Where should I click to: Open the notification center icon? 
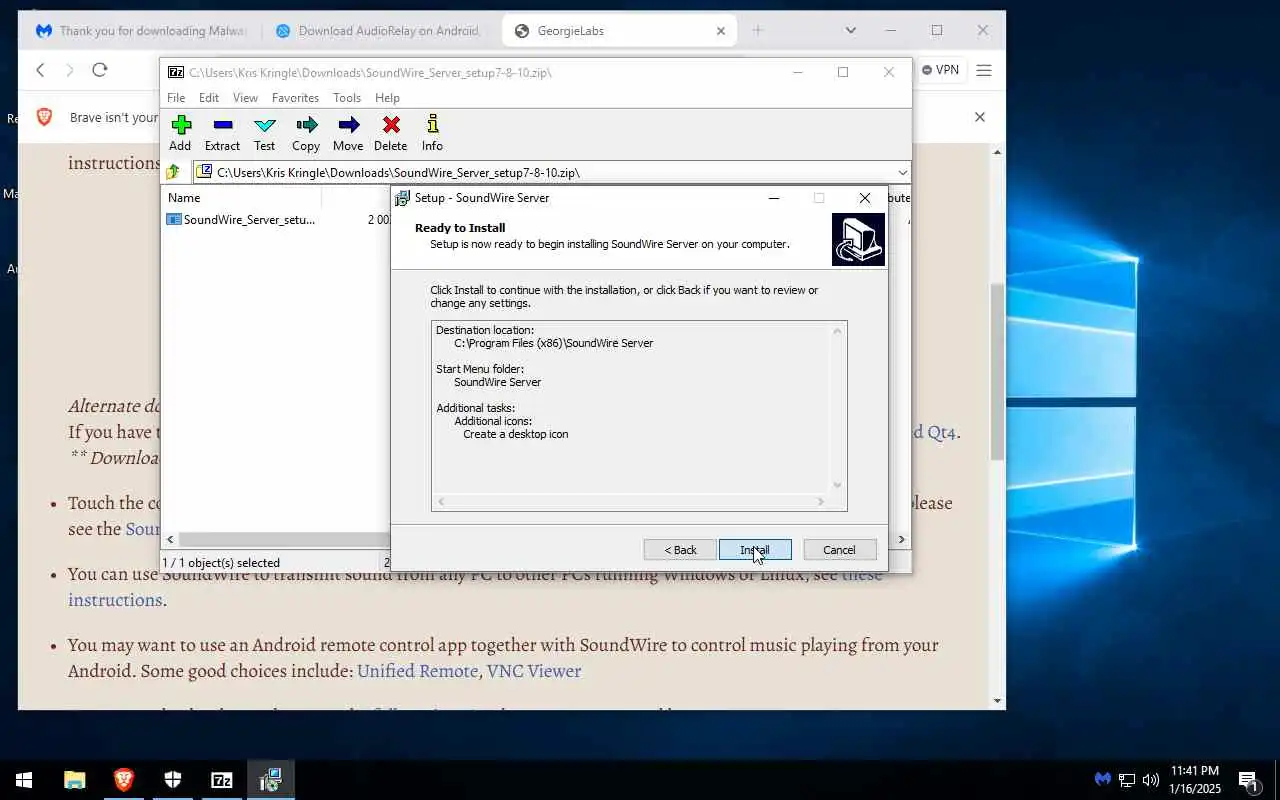point(1247,780)
